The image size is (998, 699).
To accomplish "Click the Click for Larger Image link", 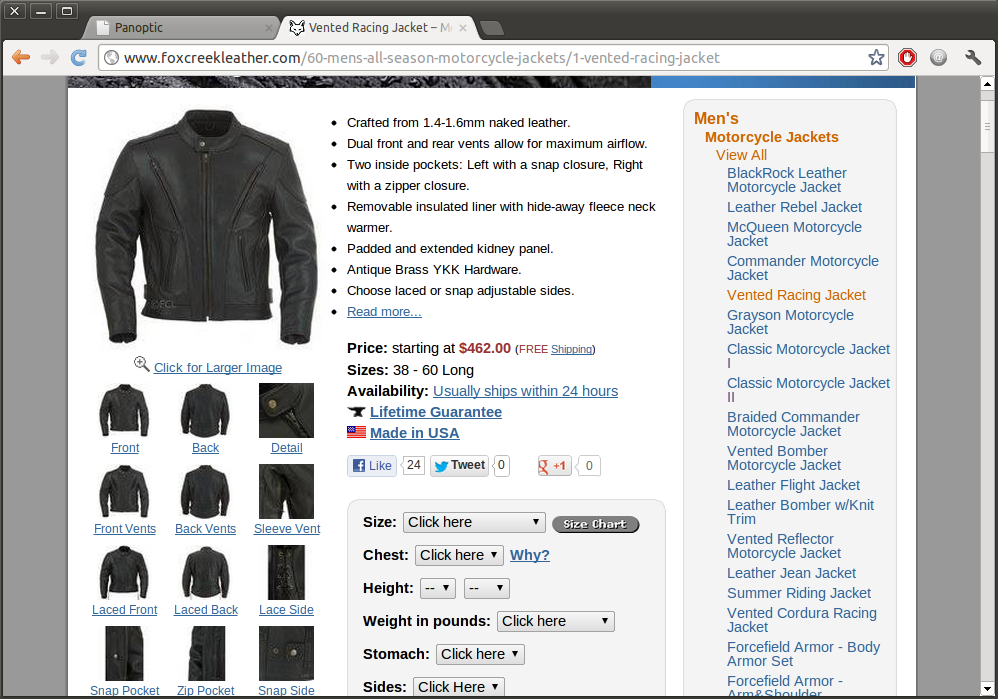I will (x=218, y=367).
